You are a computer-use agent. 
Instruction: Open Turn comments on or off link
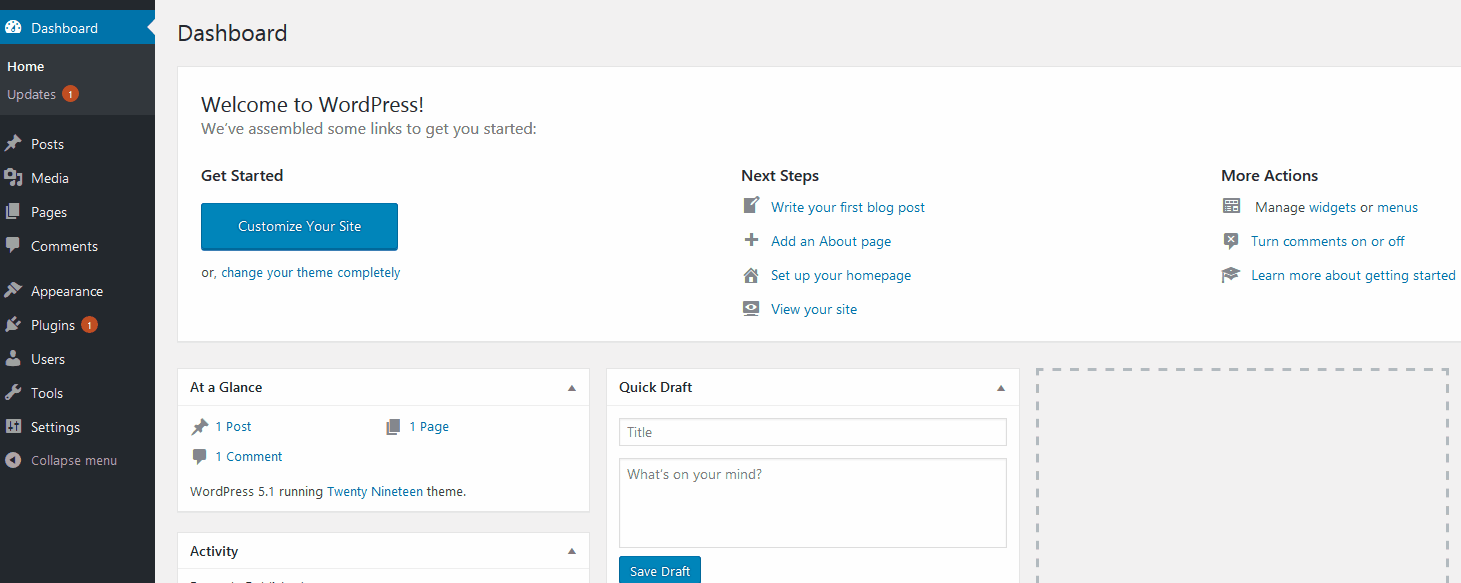(x=1328, y=241)
